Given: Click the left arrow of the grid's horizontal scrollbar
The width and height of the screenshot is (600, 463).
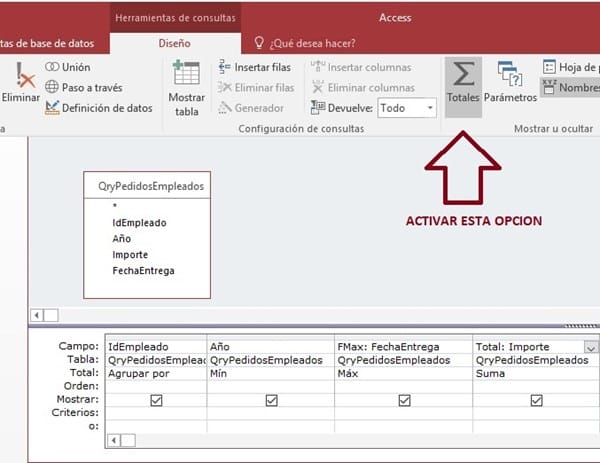Looking at the screenshot, I should click(113, 439).
